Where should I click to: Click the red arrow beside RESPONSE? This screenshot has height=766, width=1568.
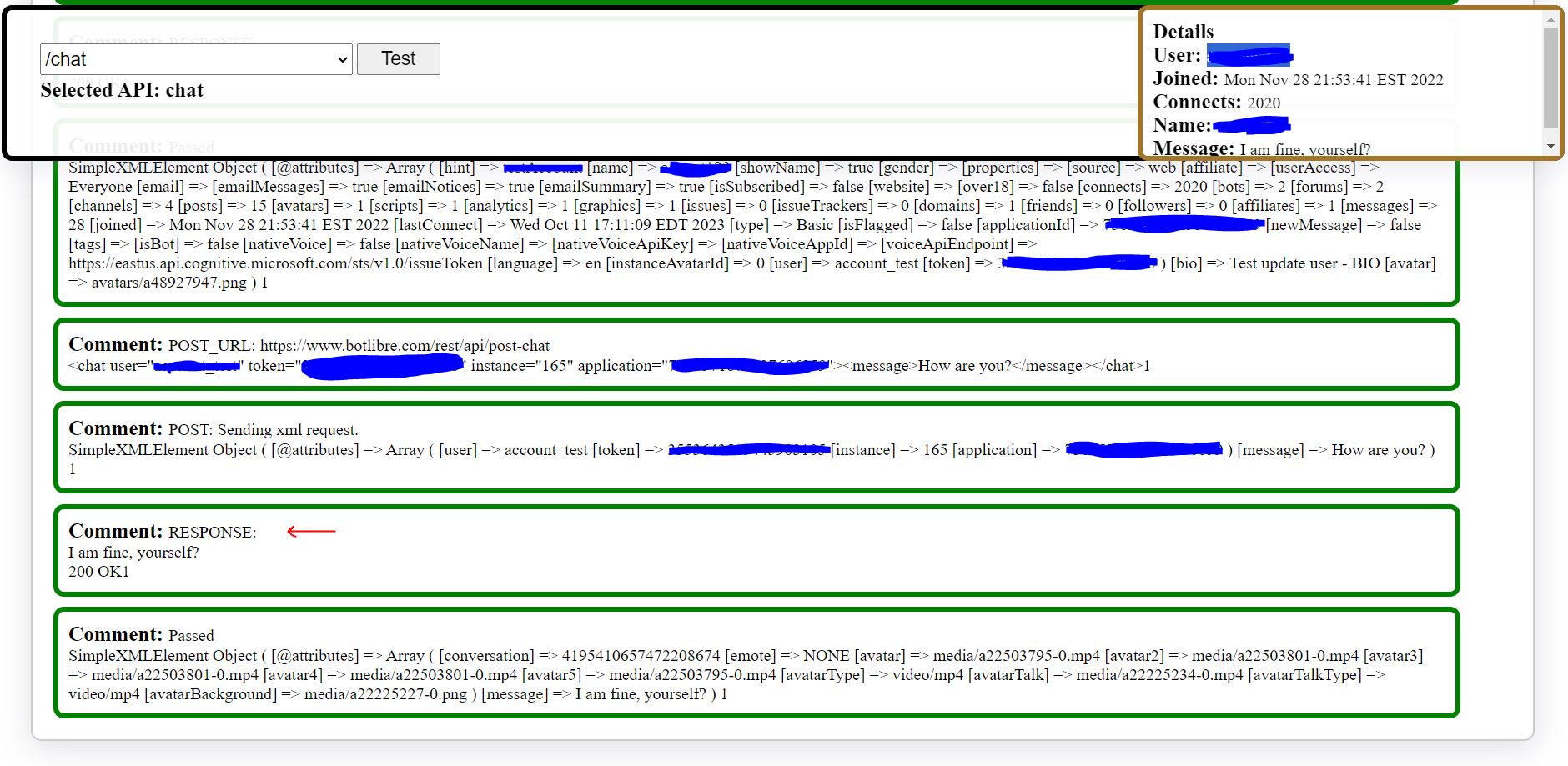311,531
